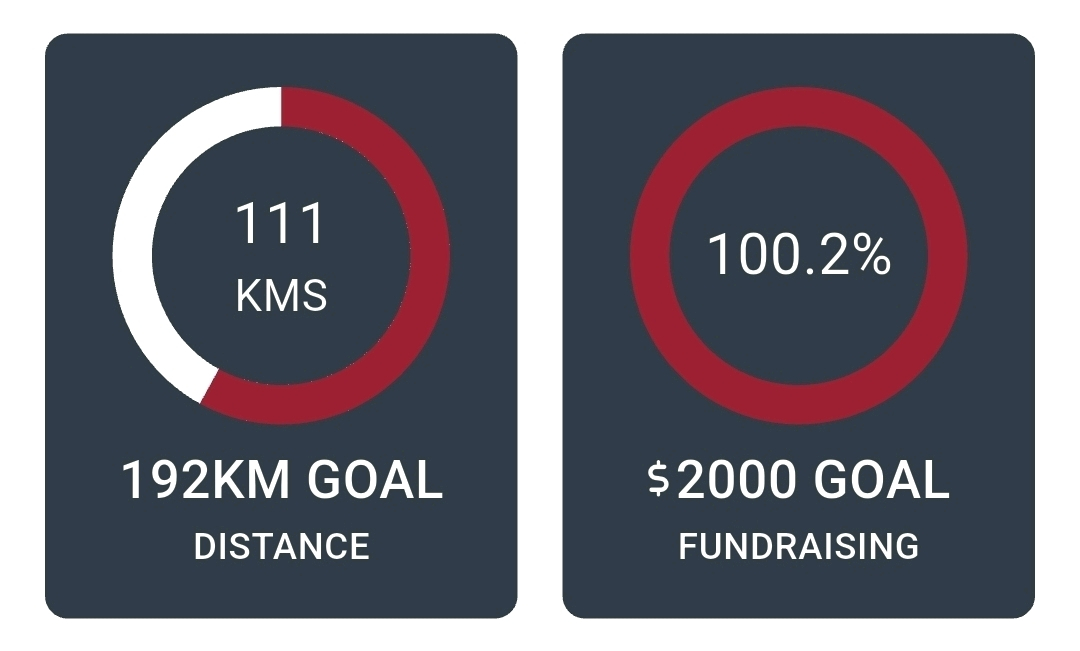Click the 111 kilometre count
The image size is (1080, 651).
pyautogui.click(x=280, y=224)
